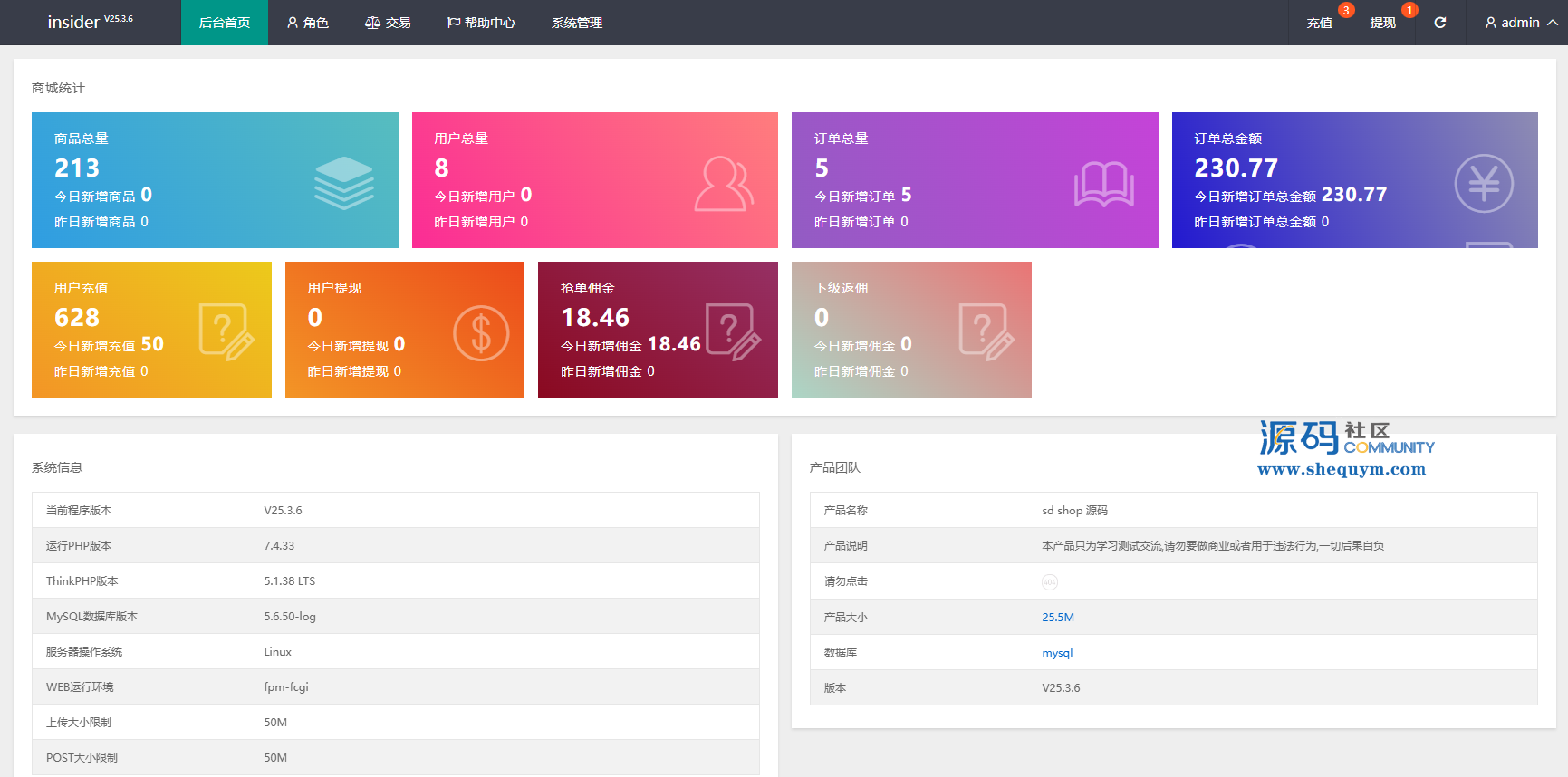Click the edit note icon on 用户充值 card
1568x777 pixels.
tap(226, 332)
